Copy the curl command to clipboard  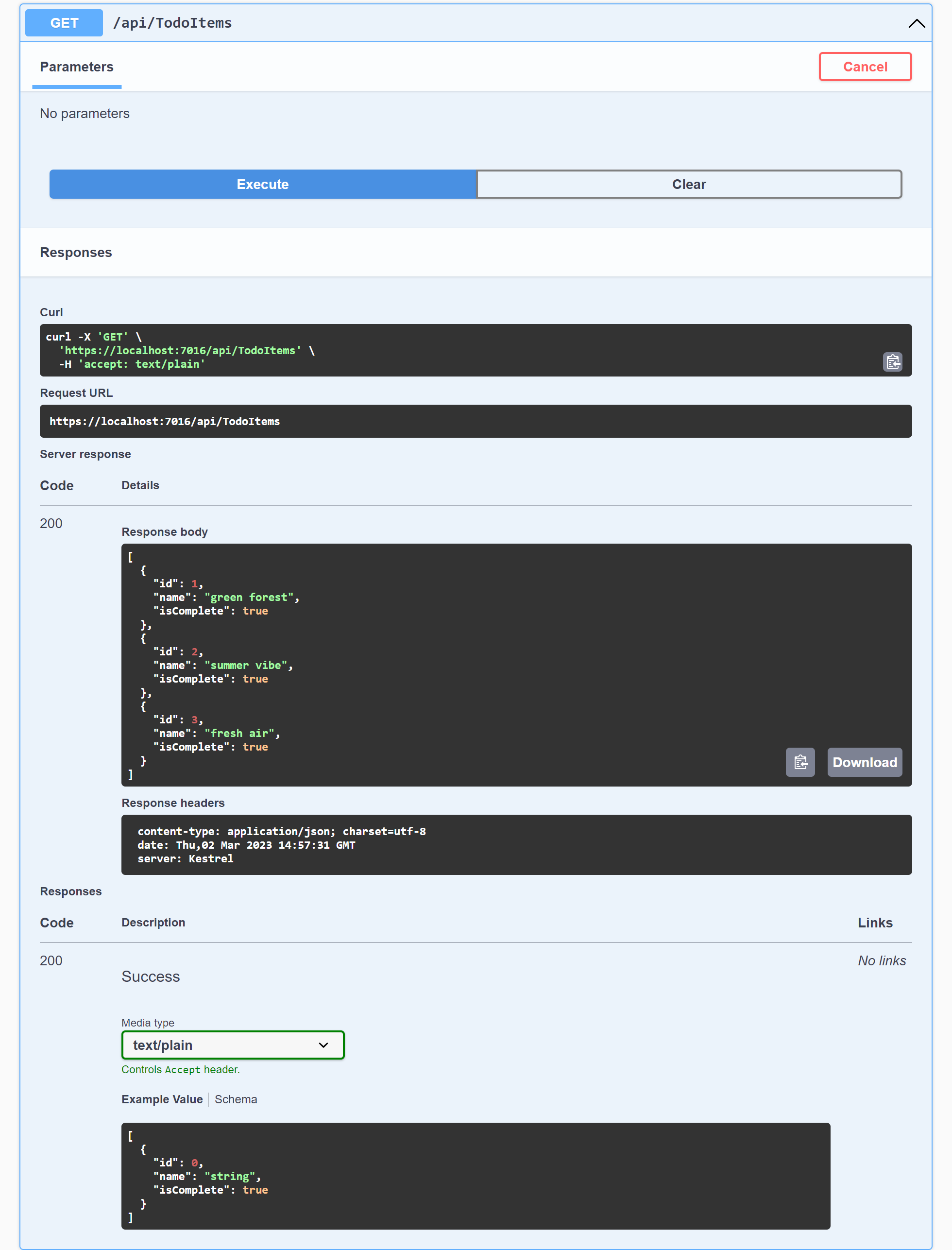coord(893,361)
